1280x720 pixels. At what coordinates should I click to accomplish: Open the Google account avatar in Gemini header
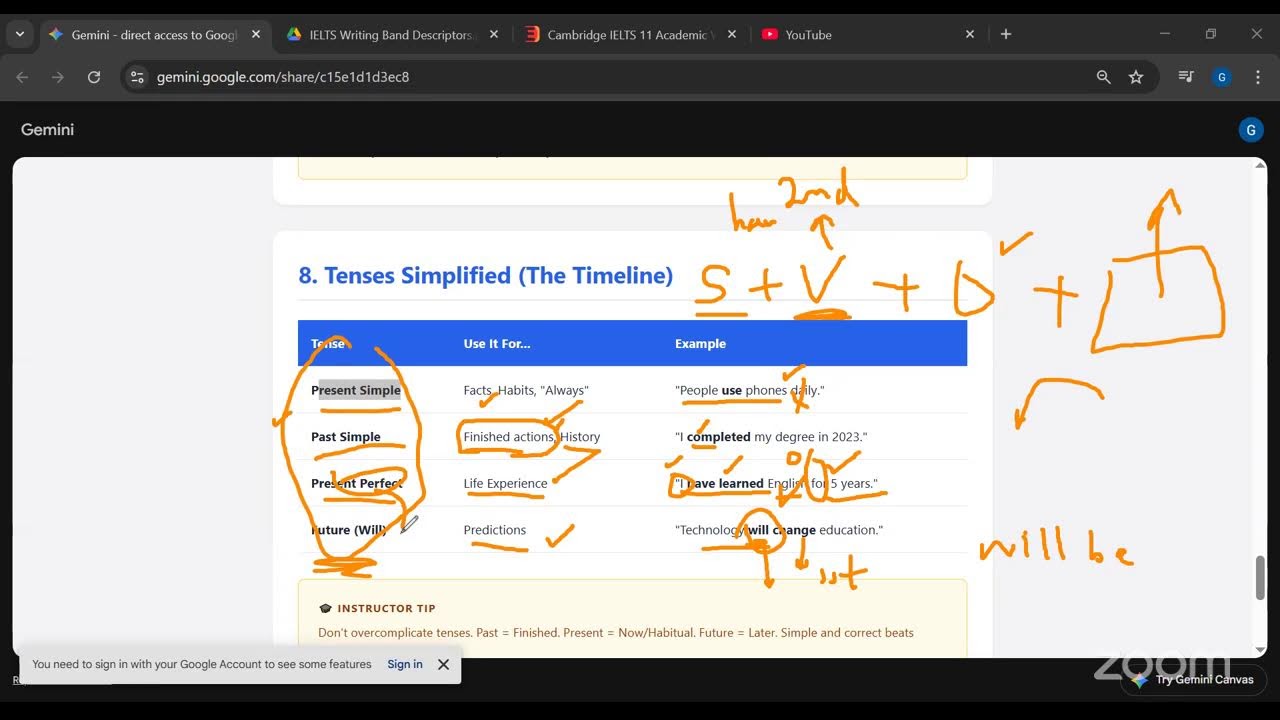pyautogui.click(x=1250, y=129)
